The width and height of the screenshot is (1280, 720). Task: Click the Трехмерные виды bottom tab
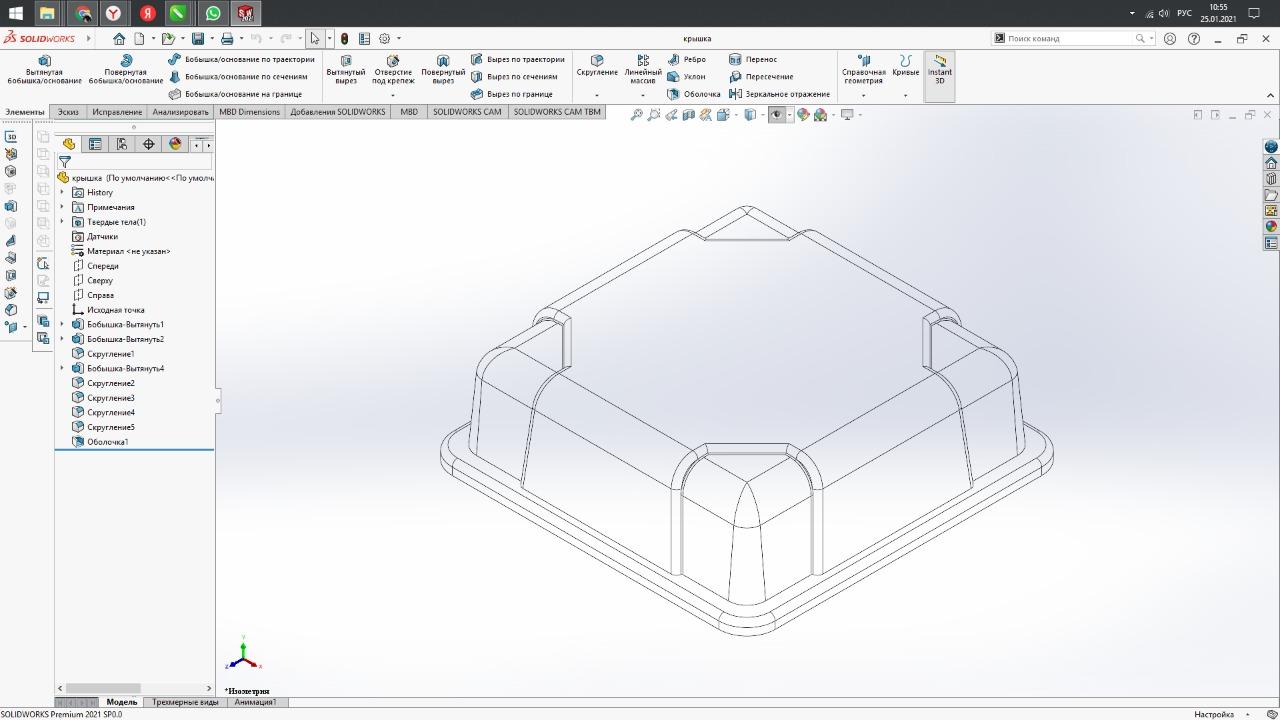pyautogui.click(x=185, y=702)
